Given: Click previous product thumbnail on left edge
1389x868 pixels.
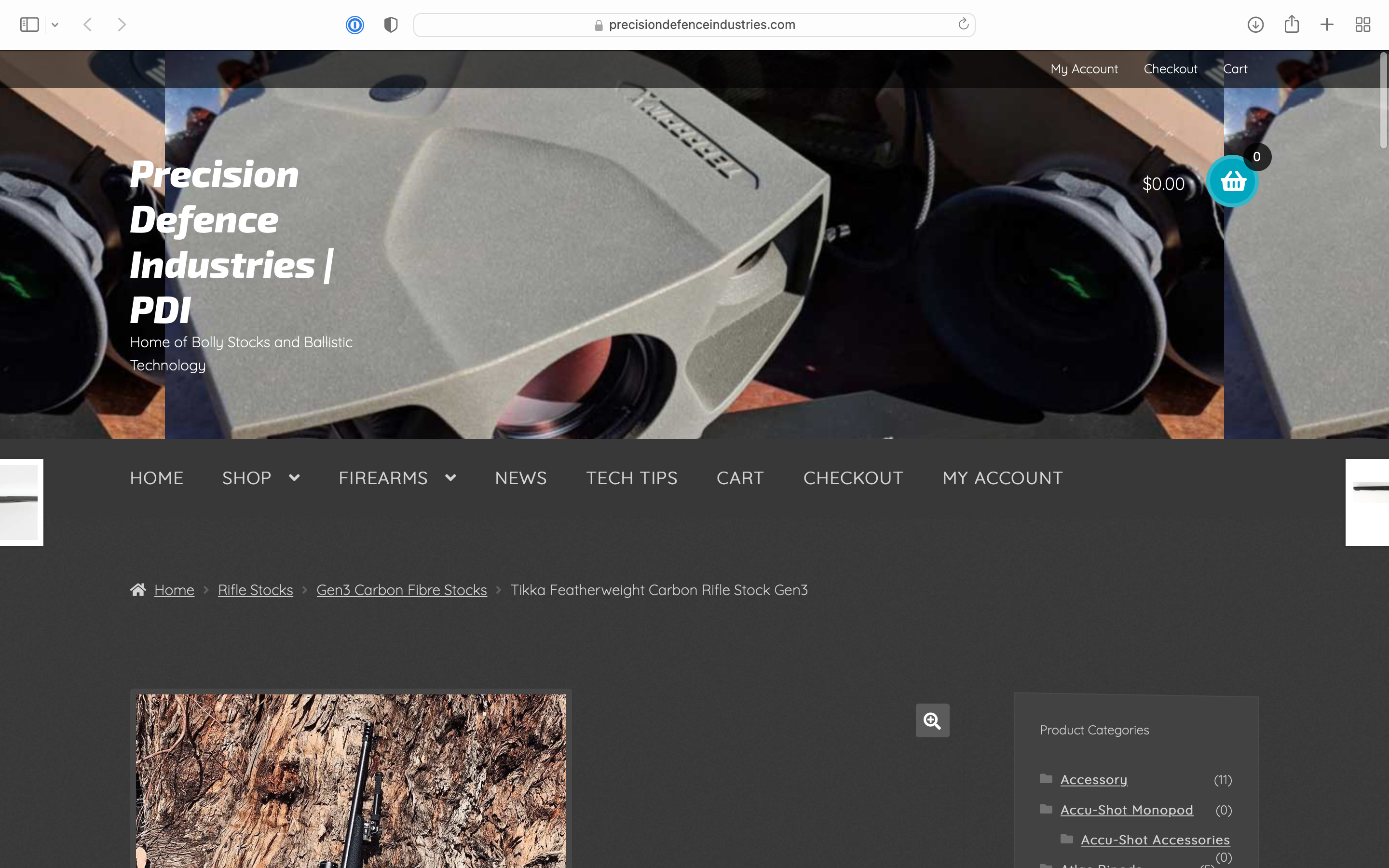Looking at the screenshot, I should [21, 502].
